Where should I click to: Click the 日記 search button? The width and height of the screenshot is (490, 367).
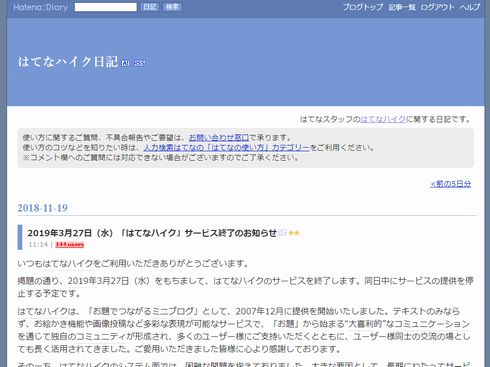[x=150, y=7]
